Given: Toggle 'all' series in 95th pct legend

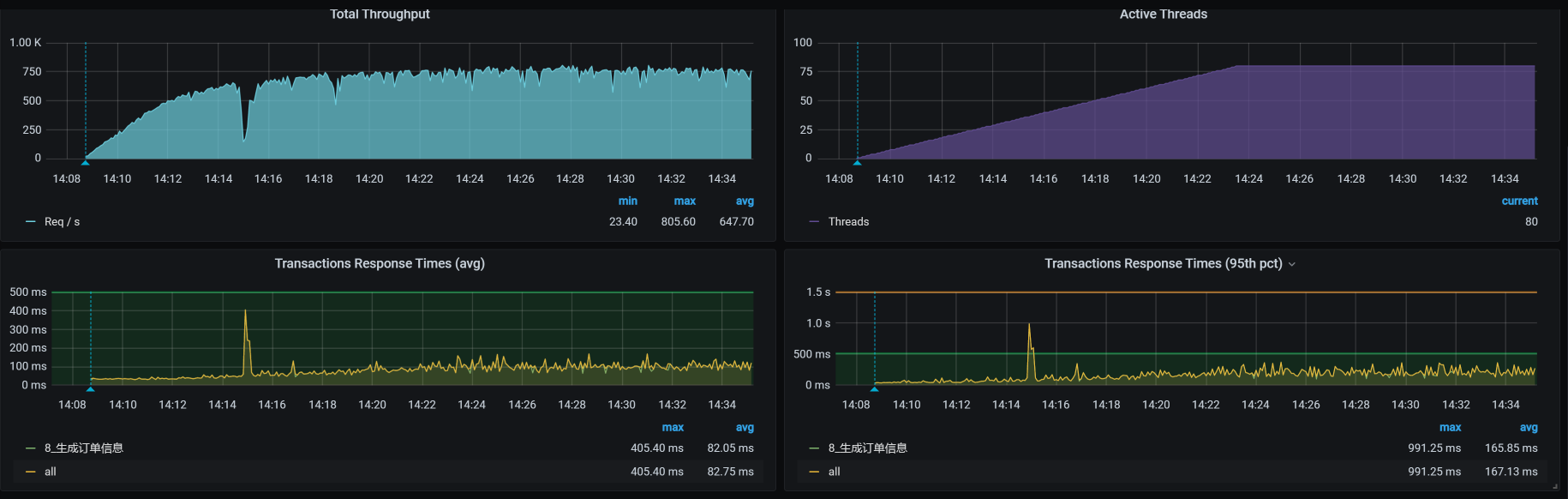Looking at the screenshot, I should 834,472.
